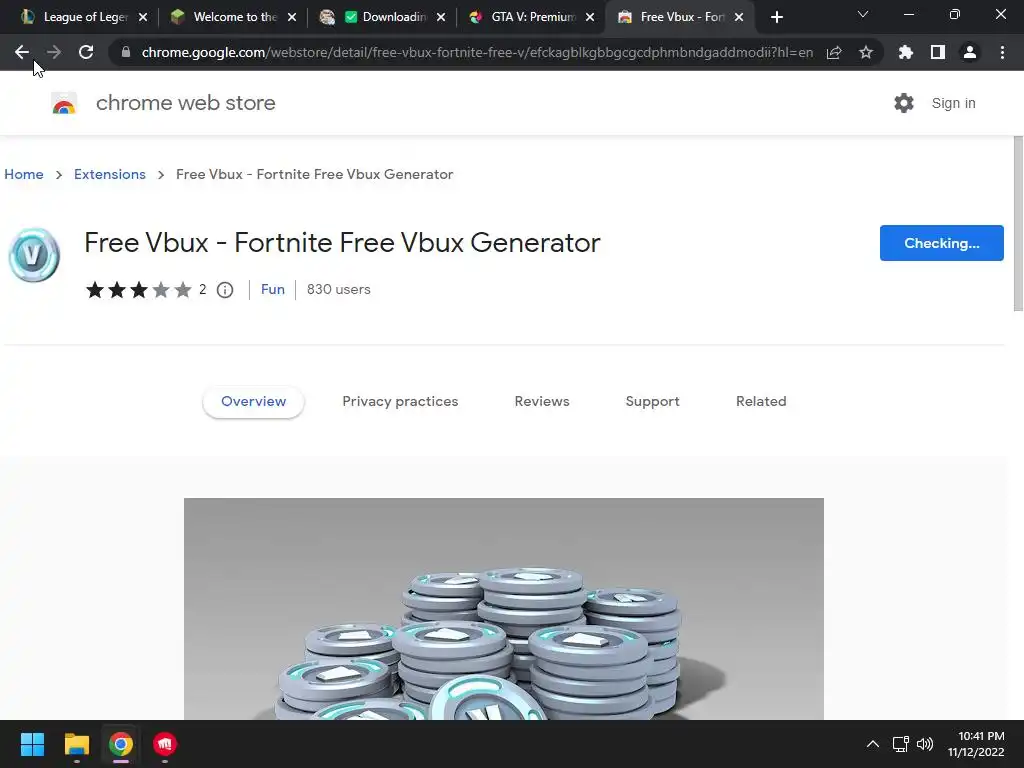Close the Free Vbux tab

(739, 17)
